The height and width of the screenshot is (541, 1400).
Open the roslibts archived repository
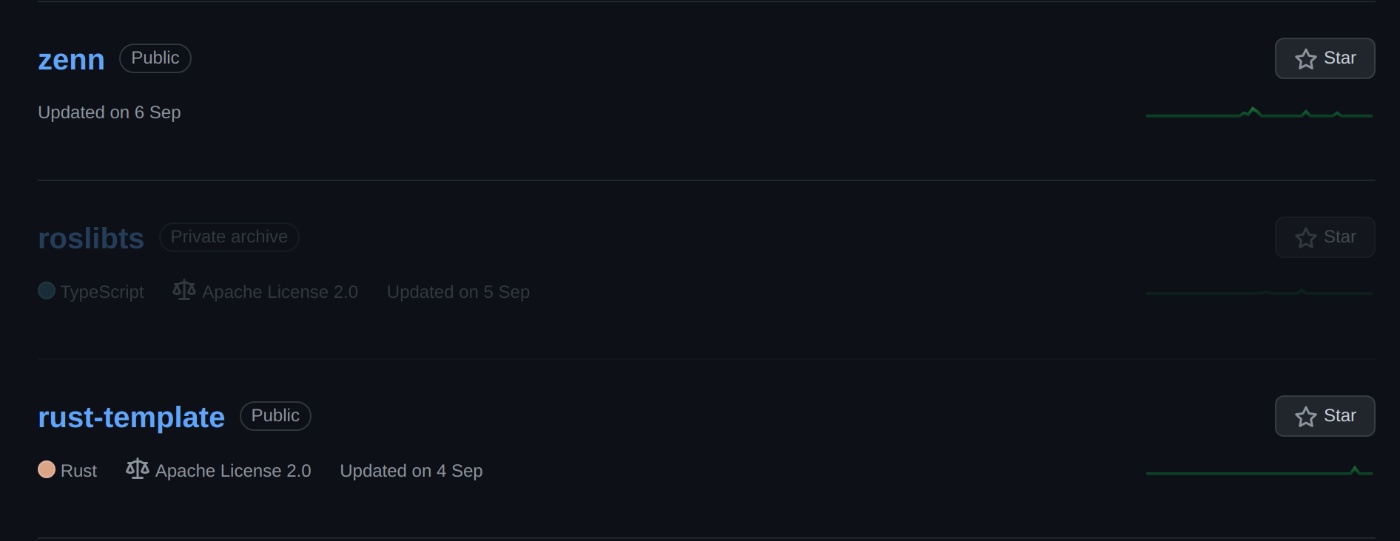click(x=91, y=238)
